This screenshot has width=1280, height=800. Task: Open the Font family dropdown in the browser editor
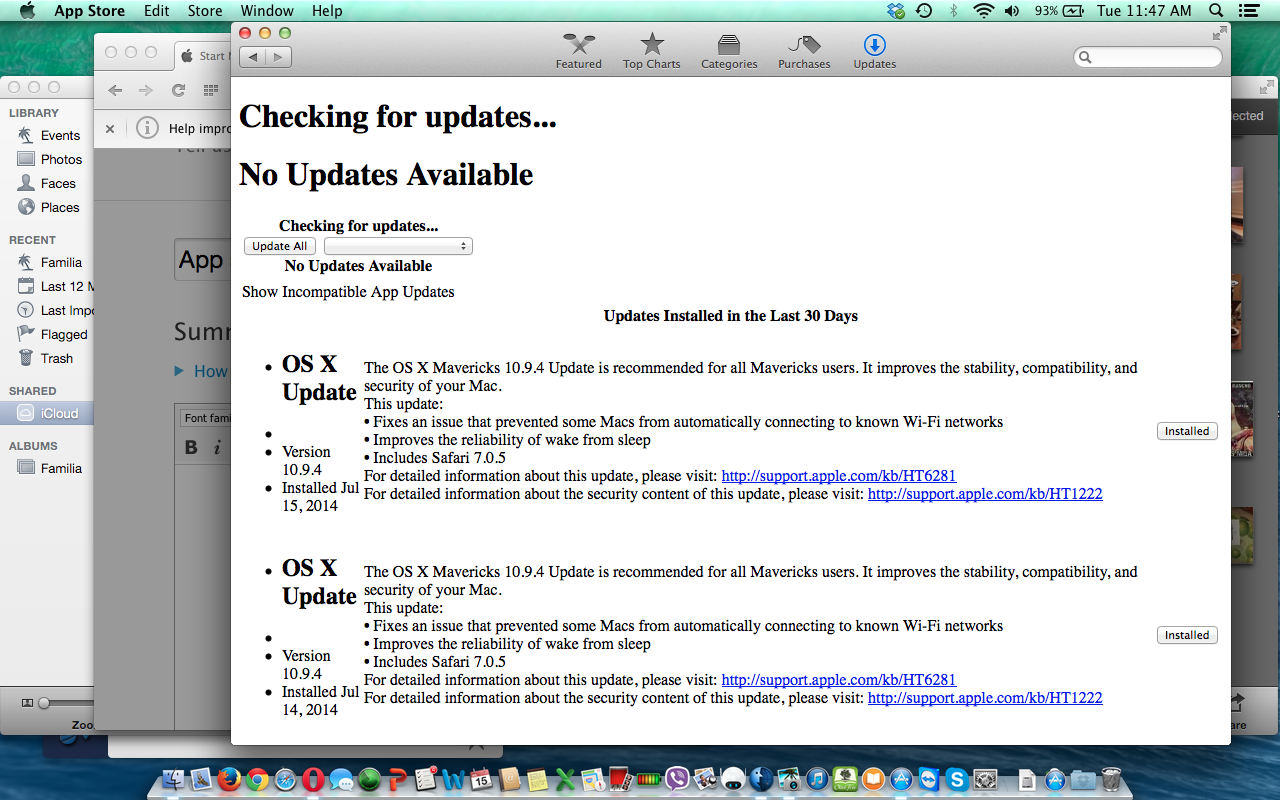click(x=206, y=418)
